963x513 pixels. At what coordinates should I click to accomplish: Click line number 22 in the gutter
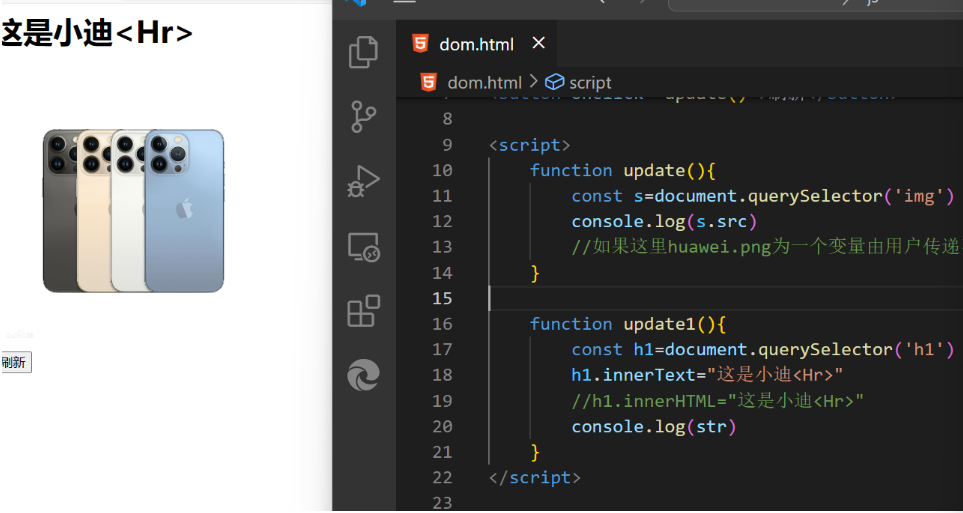tap(442, 477)
